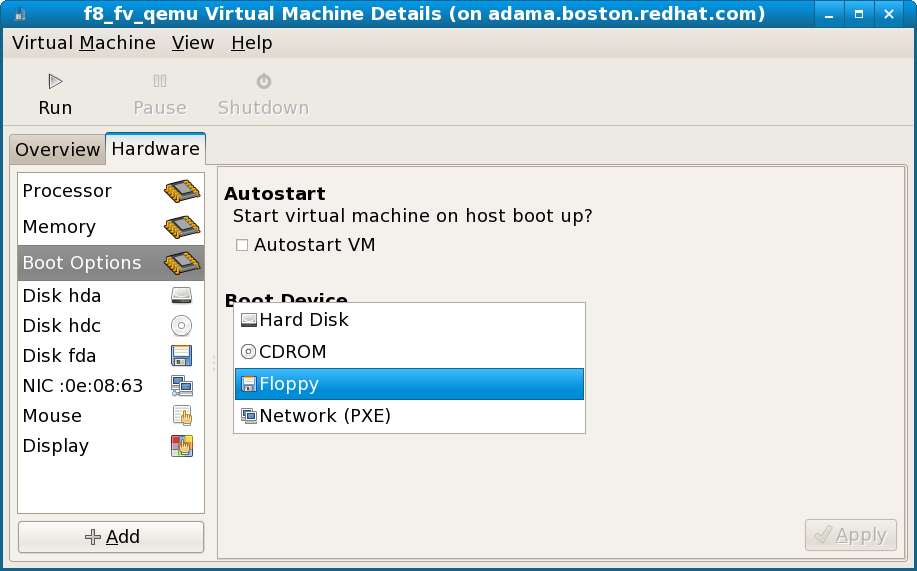Image resolution: width=917 pixels, height=571 pixels.
Task: Select the Memory chip icon
Action: [182, 227]
